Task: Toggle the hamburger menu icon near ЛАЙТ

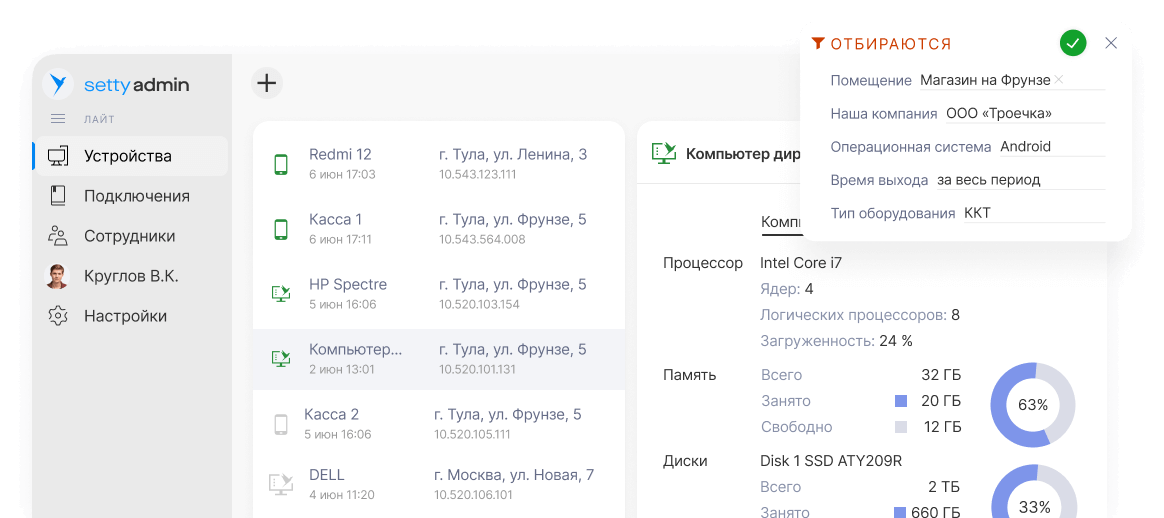Action: point(58,119)
